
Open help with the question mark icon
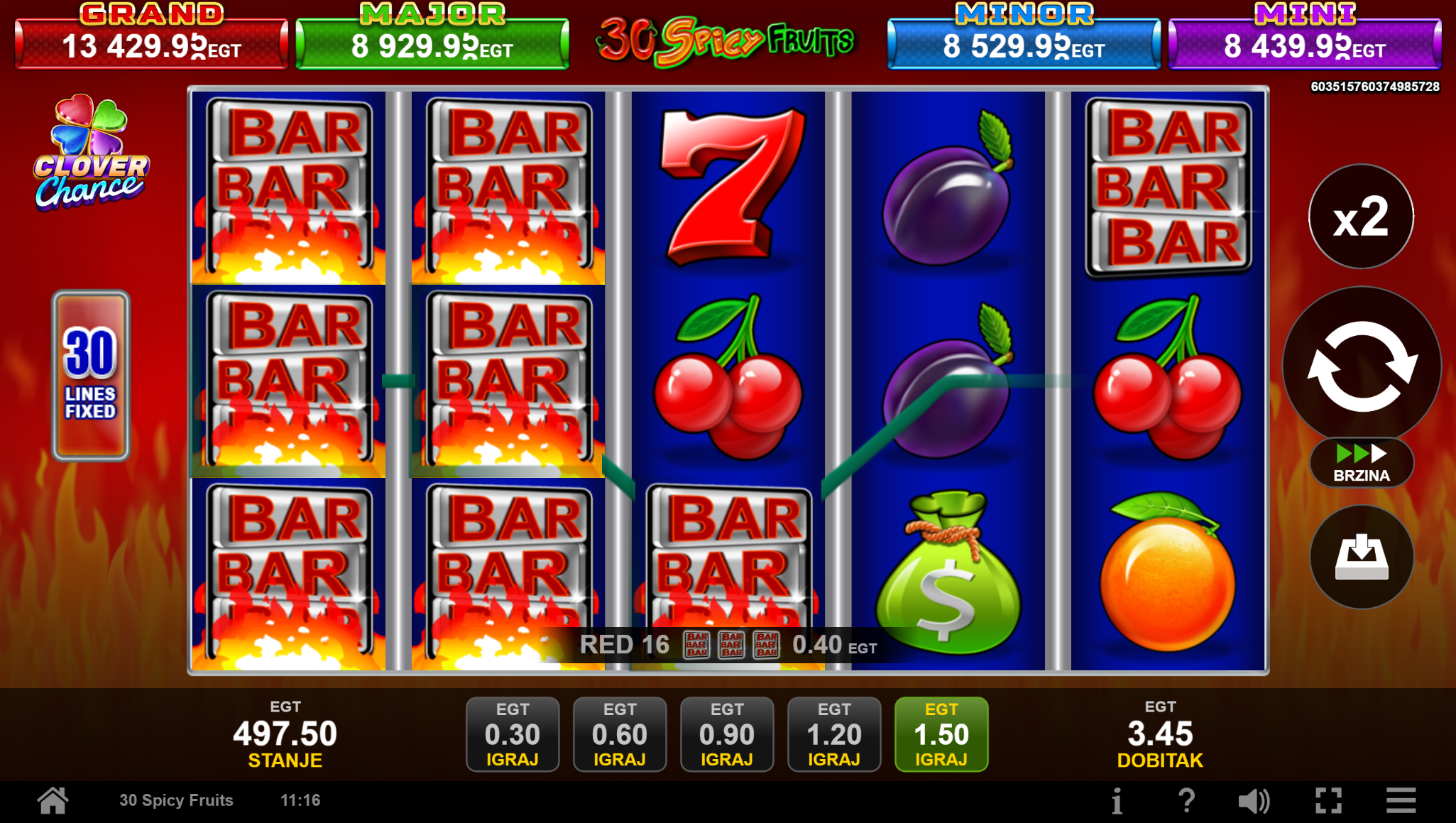click(x=1186, y=801)
